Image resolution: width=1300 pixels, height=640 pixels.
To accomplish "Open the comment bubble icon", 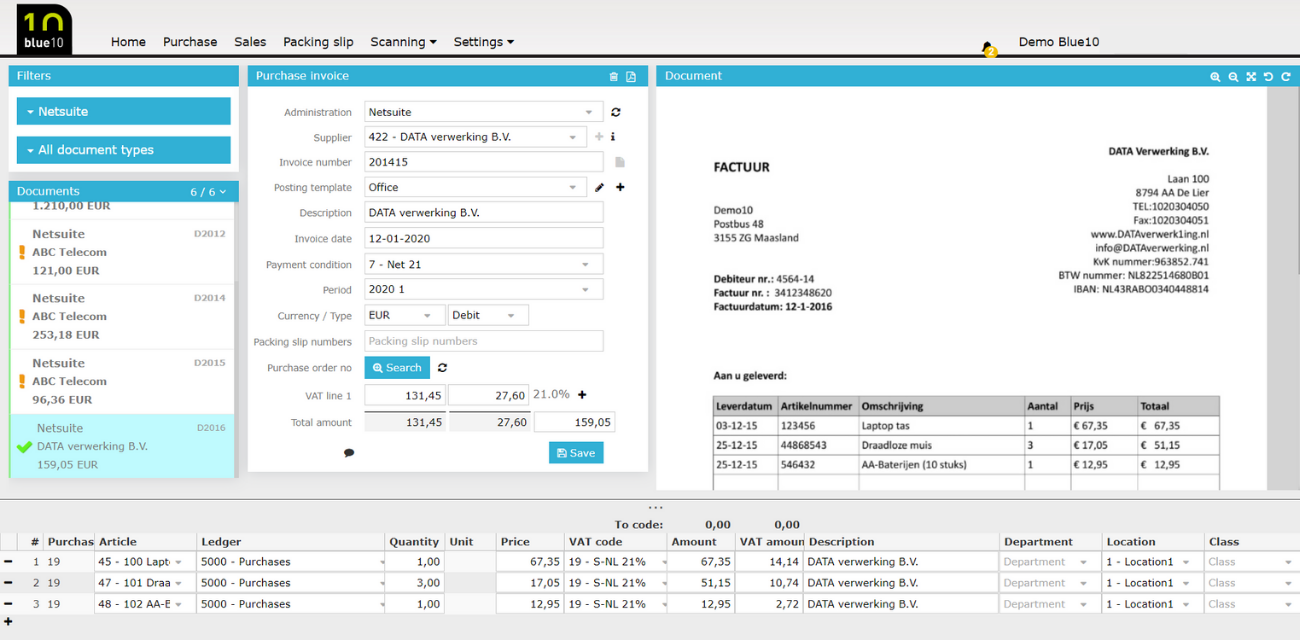I will click(x=349, y=453).
